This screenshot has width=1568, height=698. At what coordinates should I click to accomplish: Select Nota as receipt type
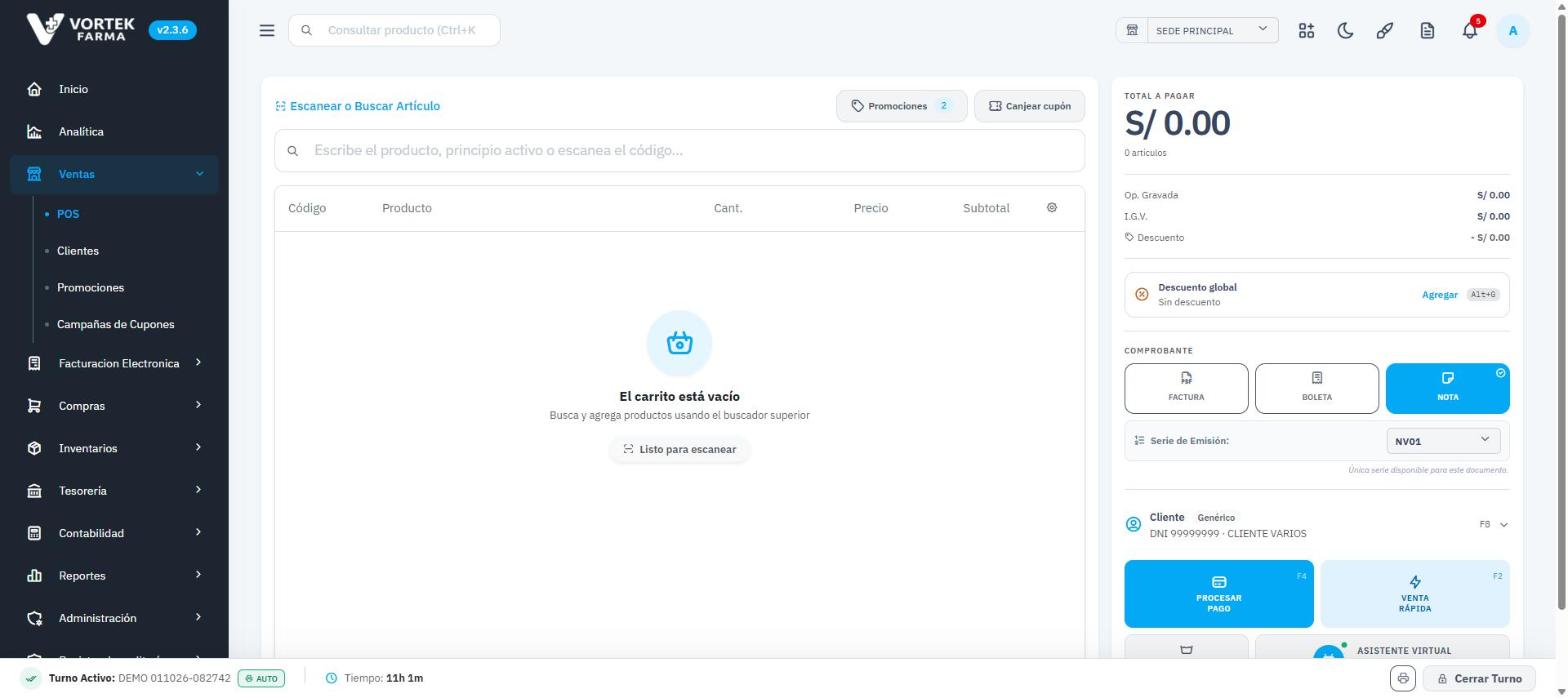tap(1447, 388)
